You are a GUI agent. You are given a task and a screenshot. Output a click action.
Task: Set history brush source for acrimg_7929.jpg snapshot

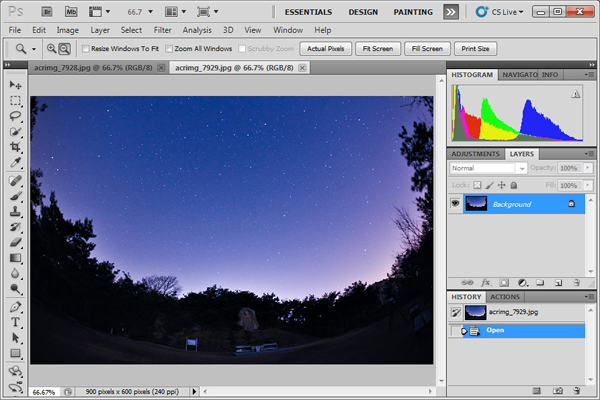(455, 312)
